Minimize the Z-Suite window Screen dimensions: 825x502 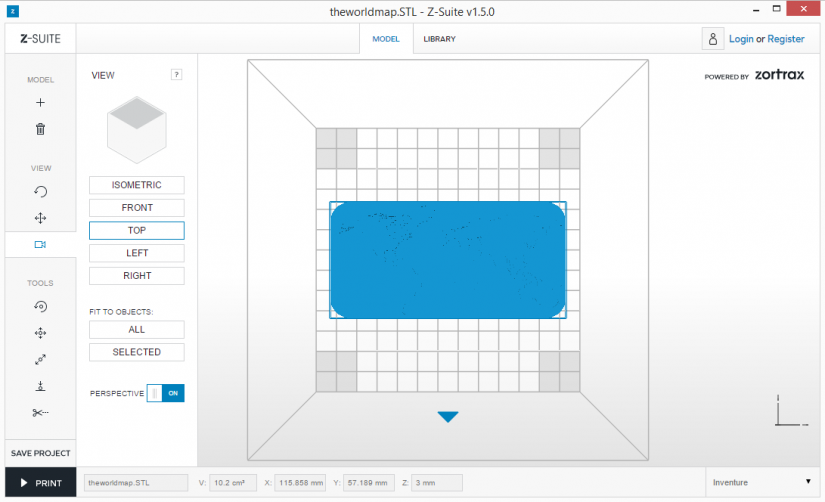[x=756, y=9]
